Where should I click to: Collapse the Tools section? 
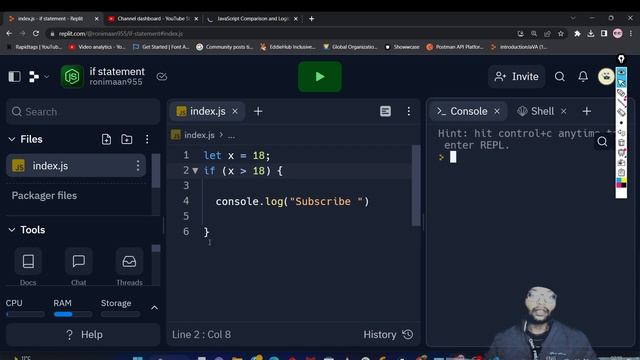(12, 230)
